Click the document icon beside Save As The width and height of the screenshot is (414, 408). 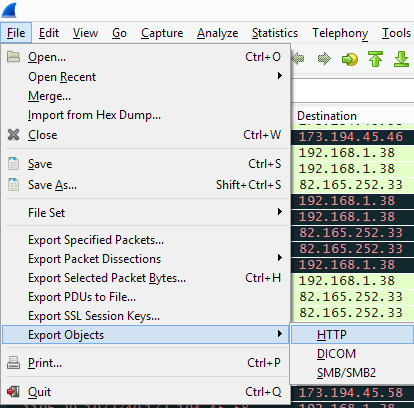pos(13,184)
